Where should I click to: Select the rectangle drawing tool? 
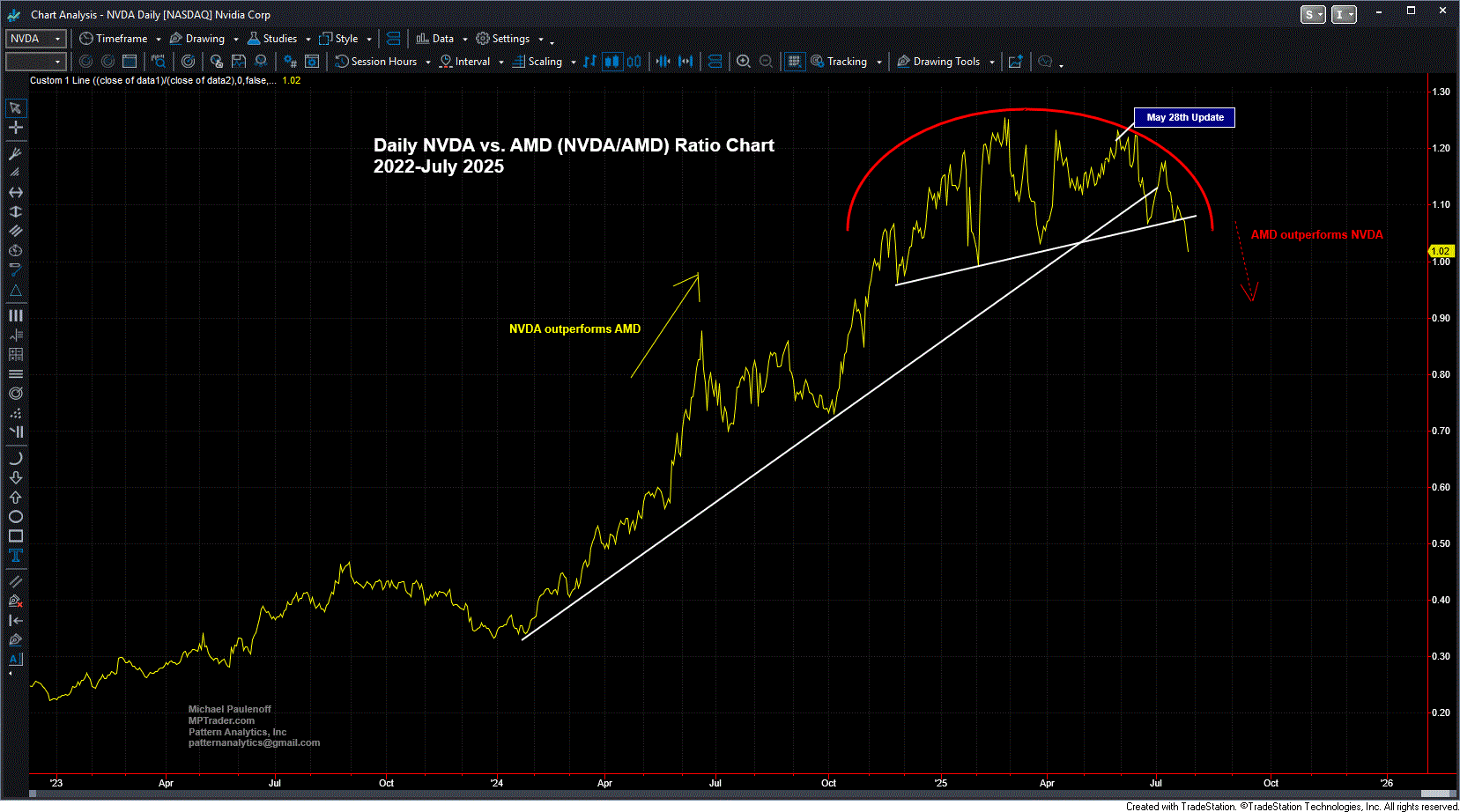(x=15, y=535)
